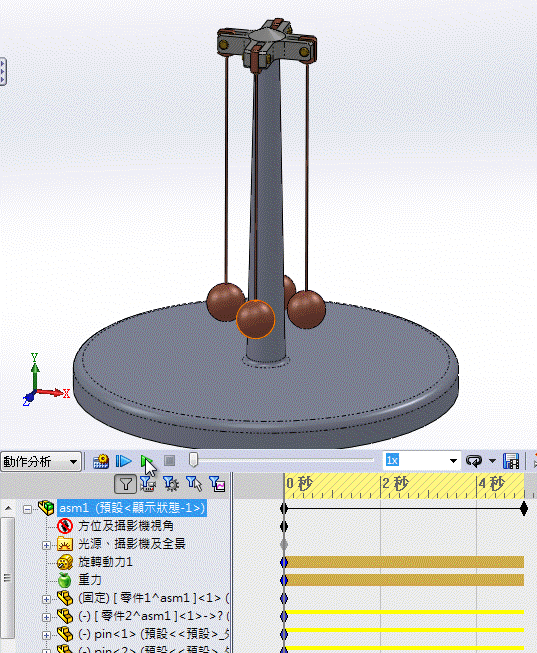Screen dimensions: 537x653
Task: Select (-) [零件2^asm1]<1> tree item
Action: coord(153,616)
